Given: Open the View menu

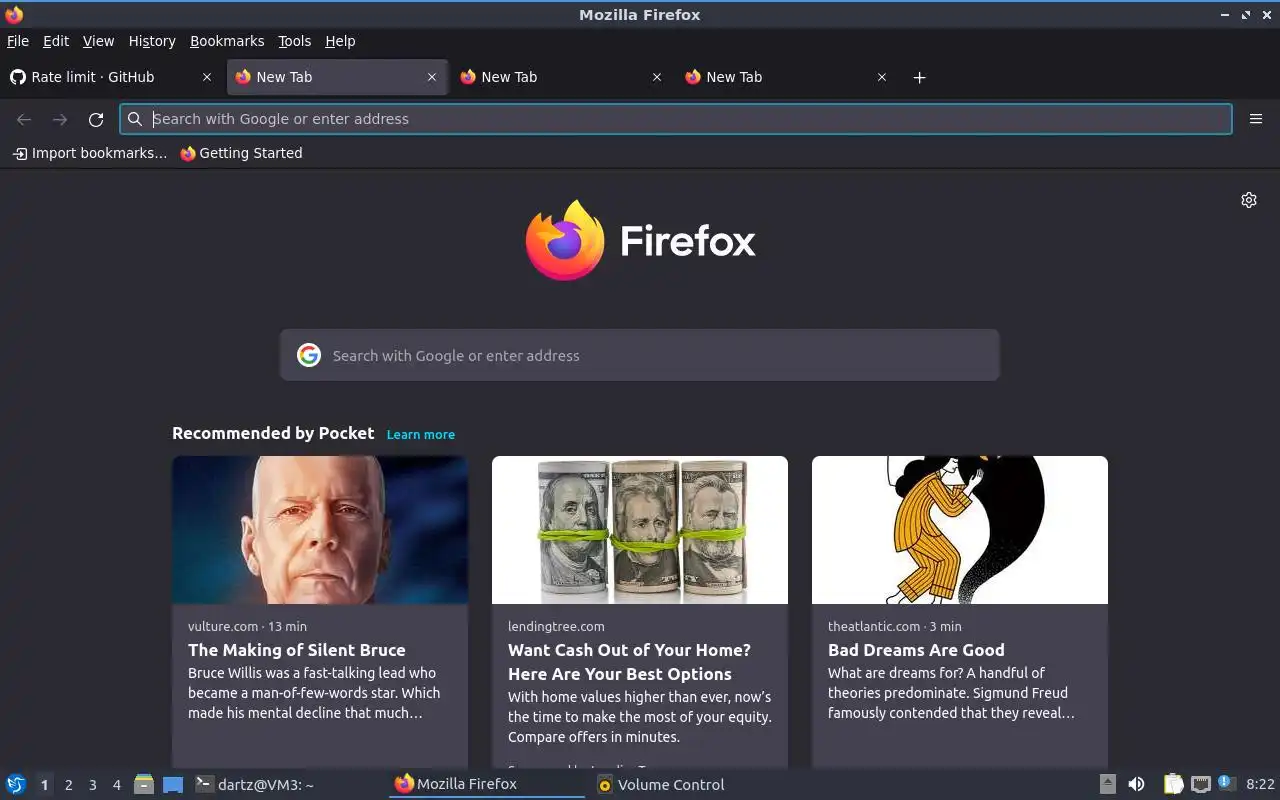Looking at the screenshot, I should coord(98,41).
